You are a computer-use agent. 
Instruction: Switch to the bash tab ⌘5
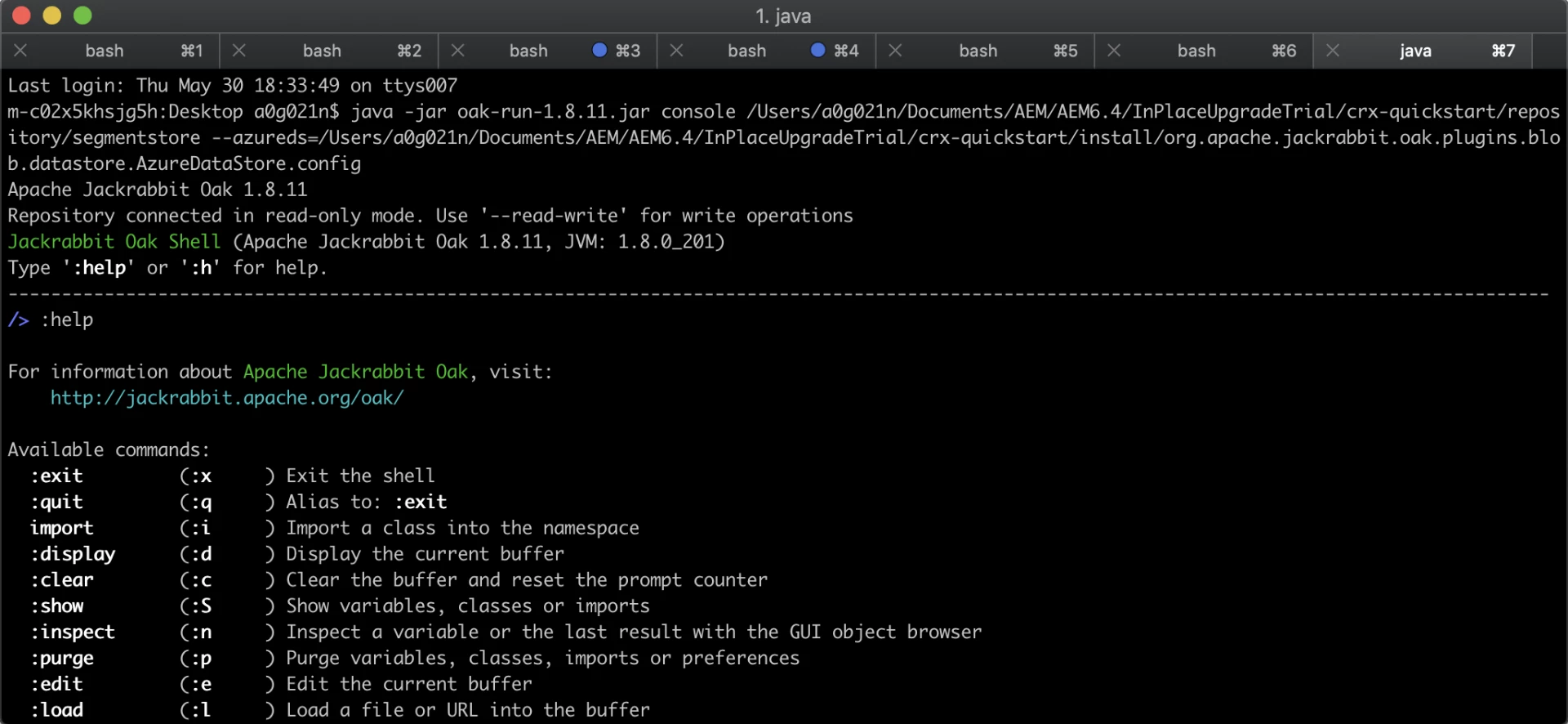(986, 51)
